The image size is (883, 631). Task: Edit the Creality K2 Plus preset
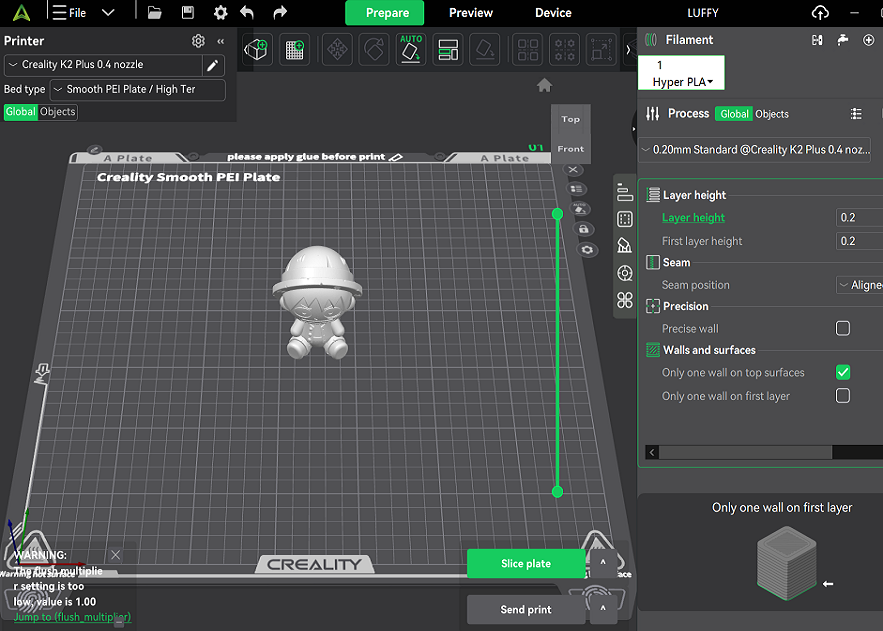[212, 65]
